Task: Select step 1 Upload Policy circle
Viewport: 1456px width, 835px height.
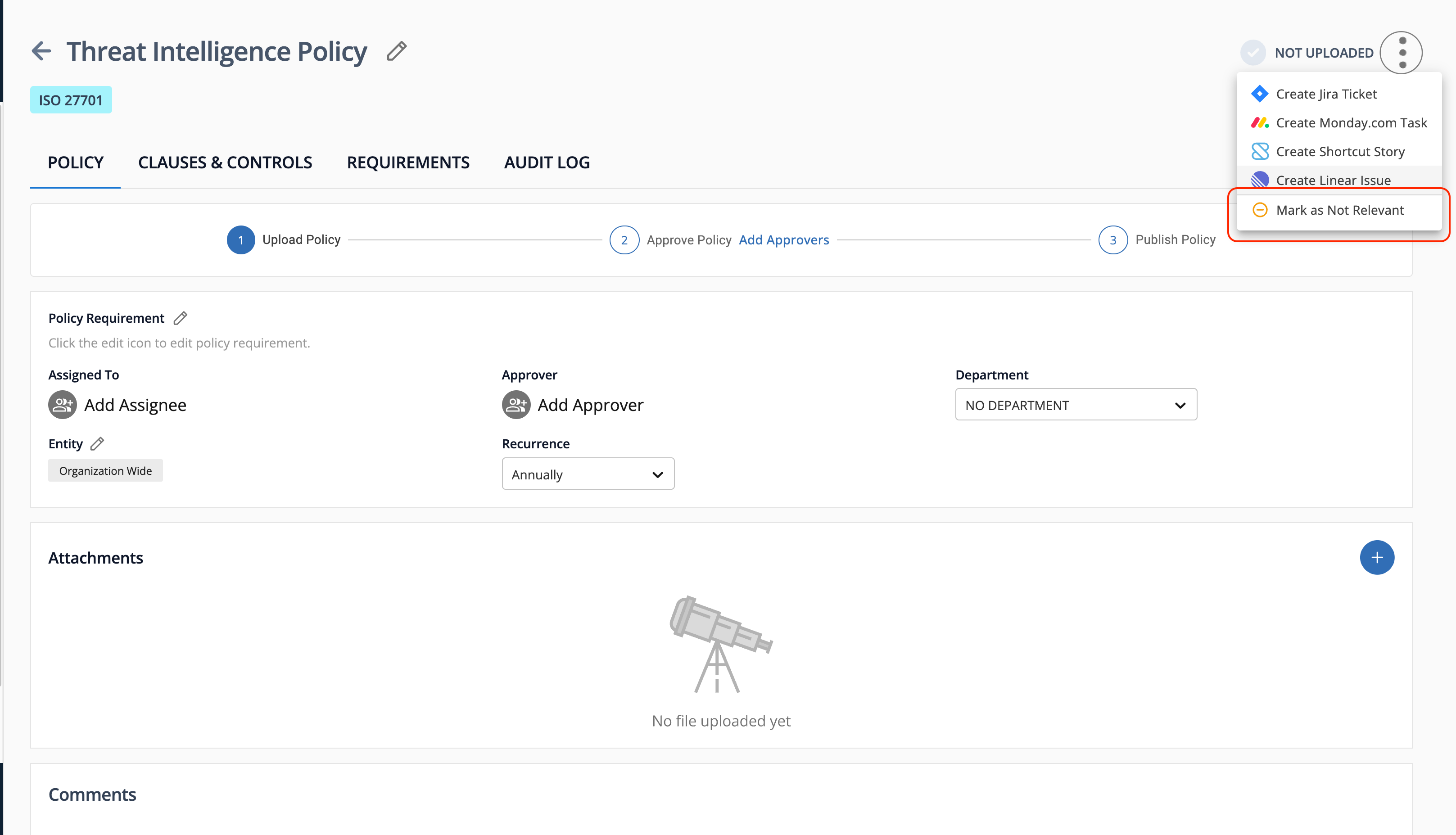Action: click(x=241, y=240)
